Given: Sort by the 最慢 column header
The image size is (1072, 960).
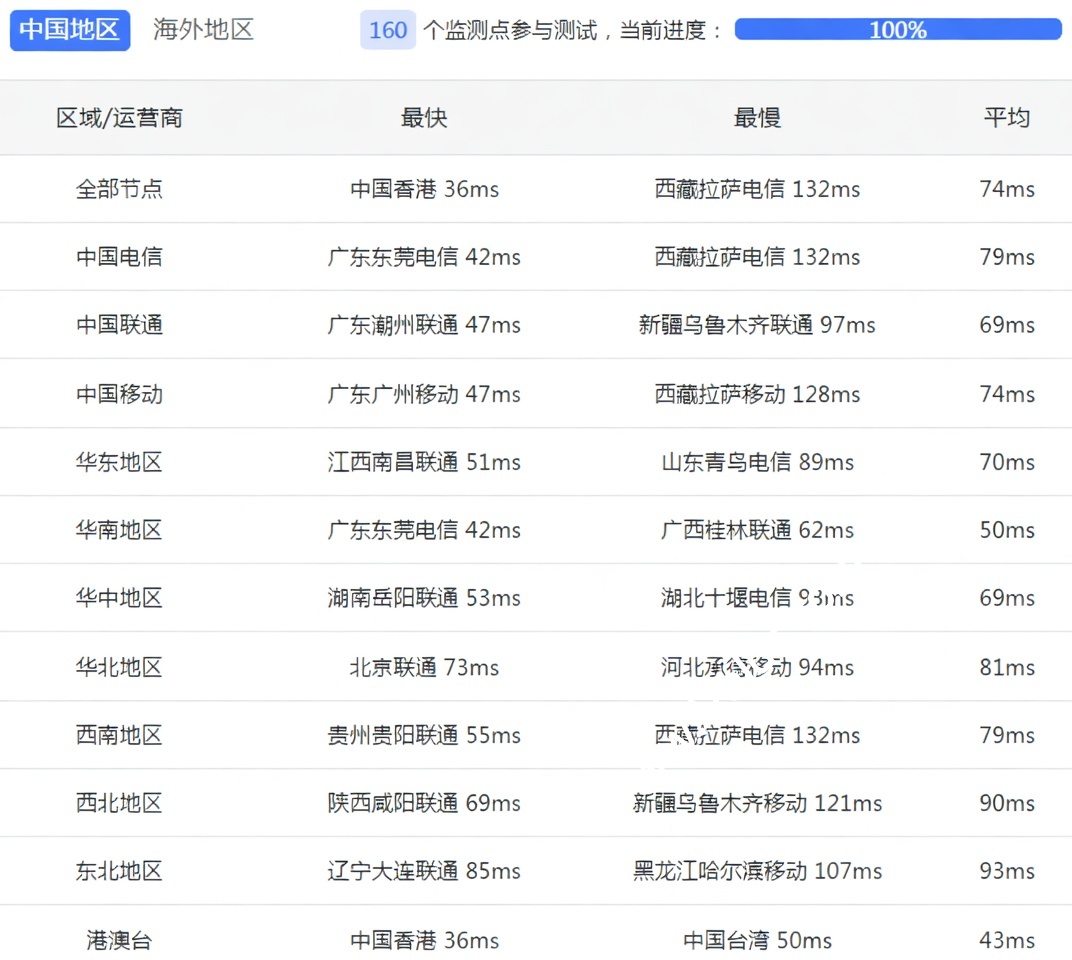Looking at the screenshot, I should (x=757, y=118).
